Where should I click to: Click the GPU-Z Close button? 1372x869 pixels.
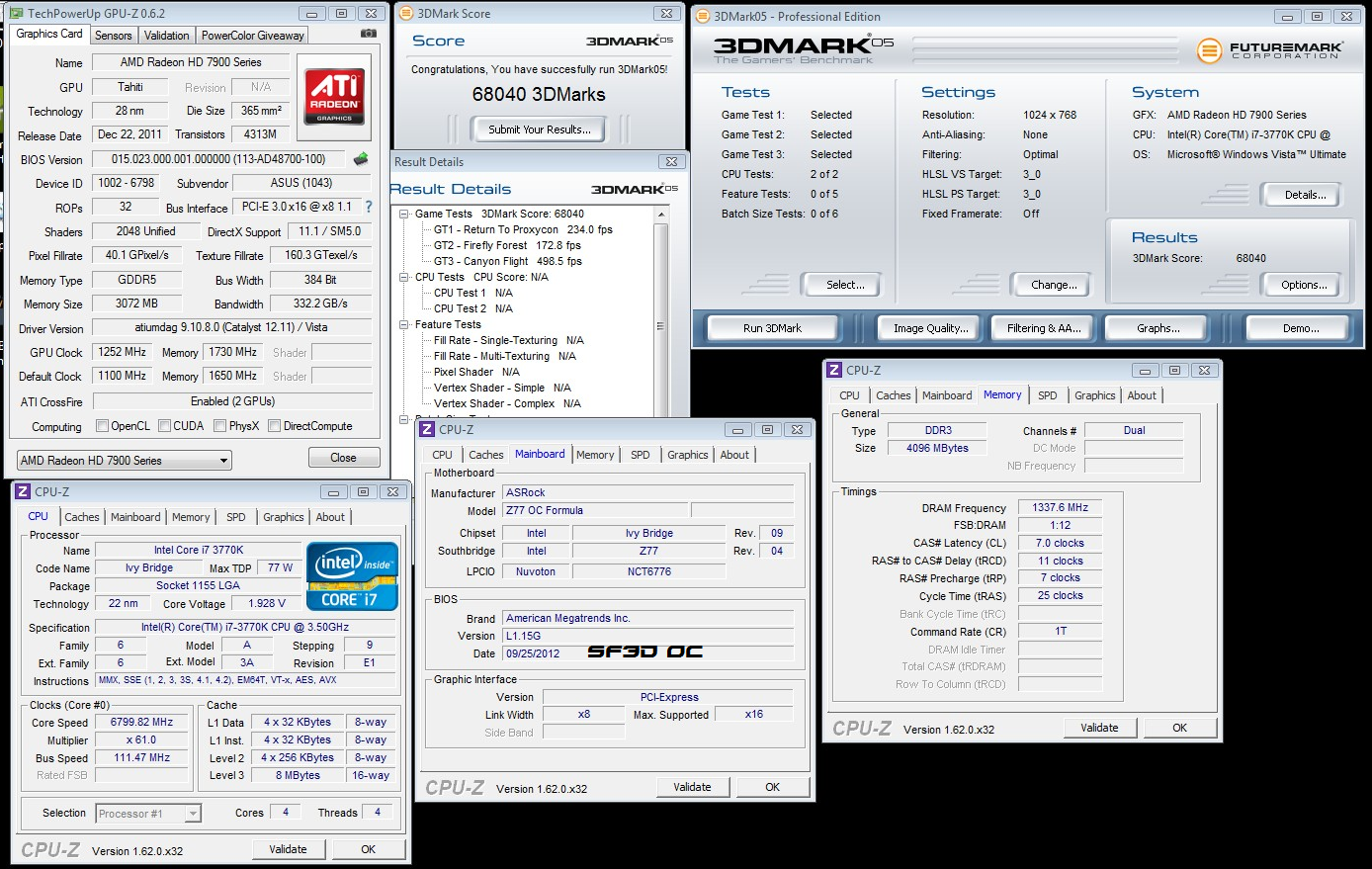coord(344,458)
